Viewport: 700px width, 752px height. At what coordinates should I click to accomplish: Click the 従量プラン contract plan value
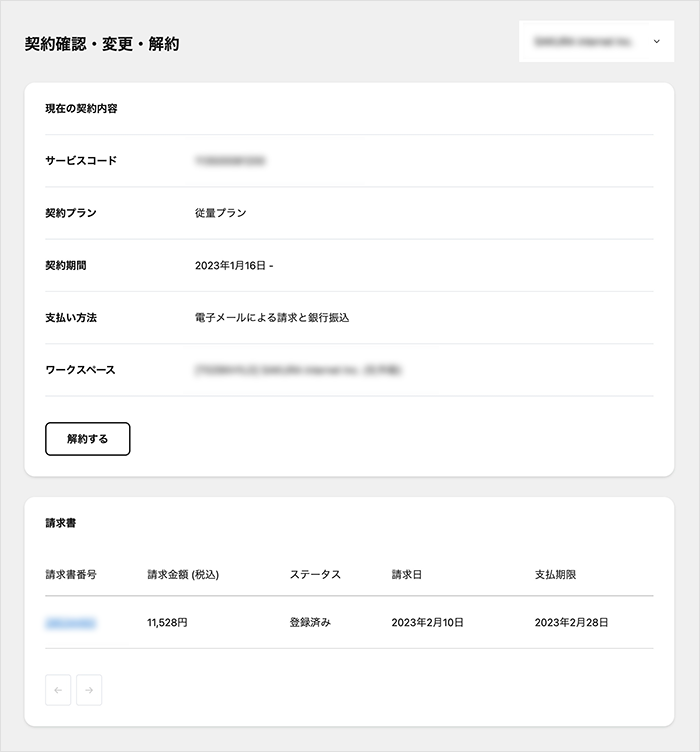(221, 213)
